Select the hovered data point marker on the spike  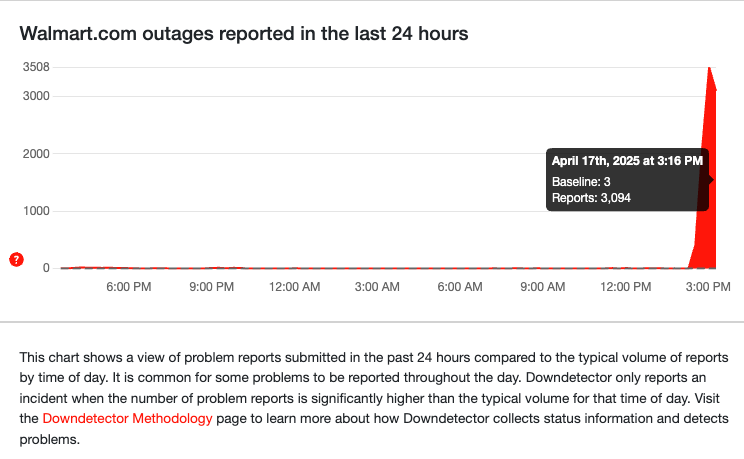[711, 180]
